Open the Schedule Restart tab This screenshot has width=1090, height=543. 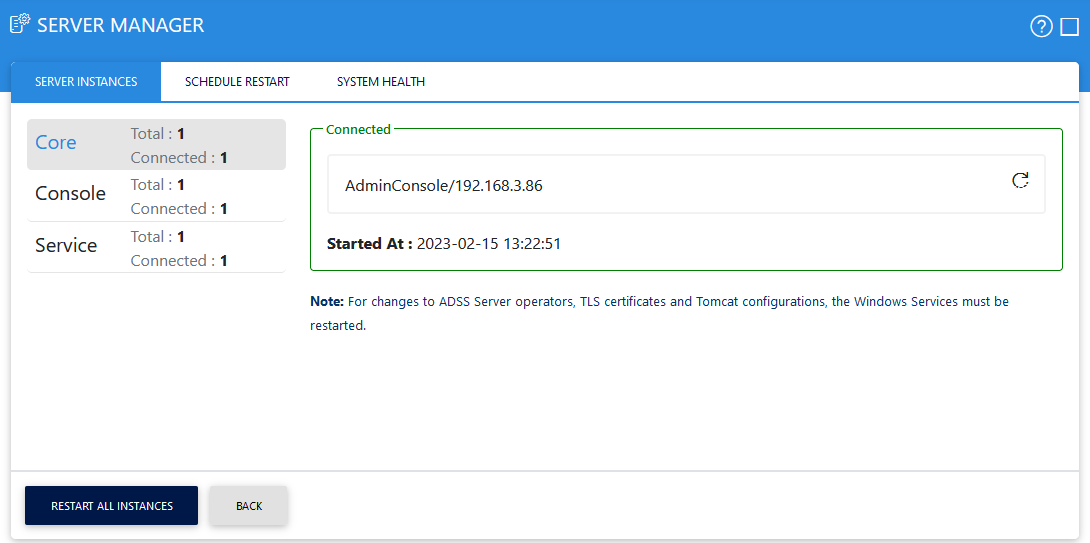click(237, 82)
